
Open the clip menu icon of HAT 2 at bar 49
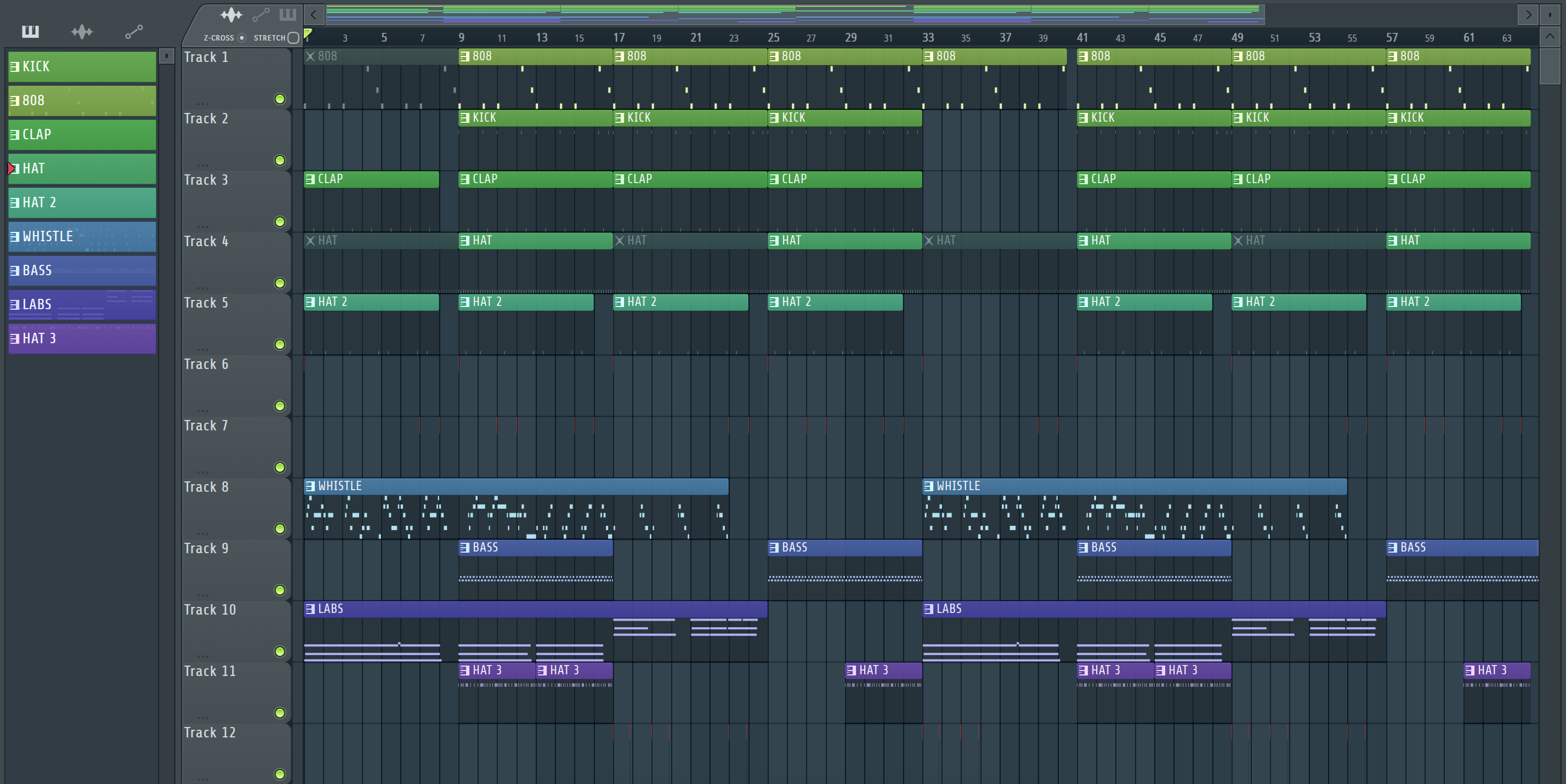1238,302
